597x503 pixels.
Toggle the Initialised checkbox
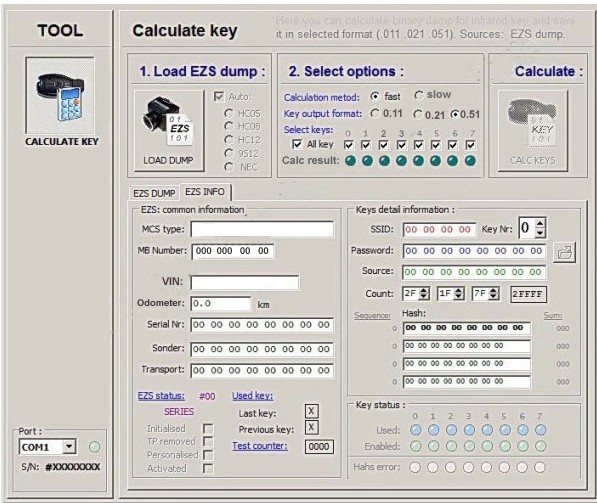208,429
